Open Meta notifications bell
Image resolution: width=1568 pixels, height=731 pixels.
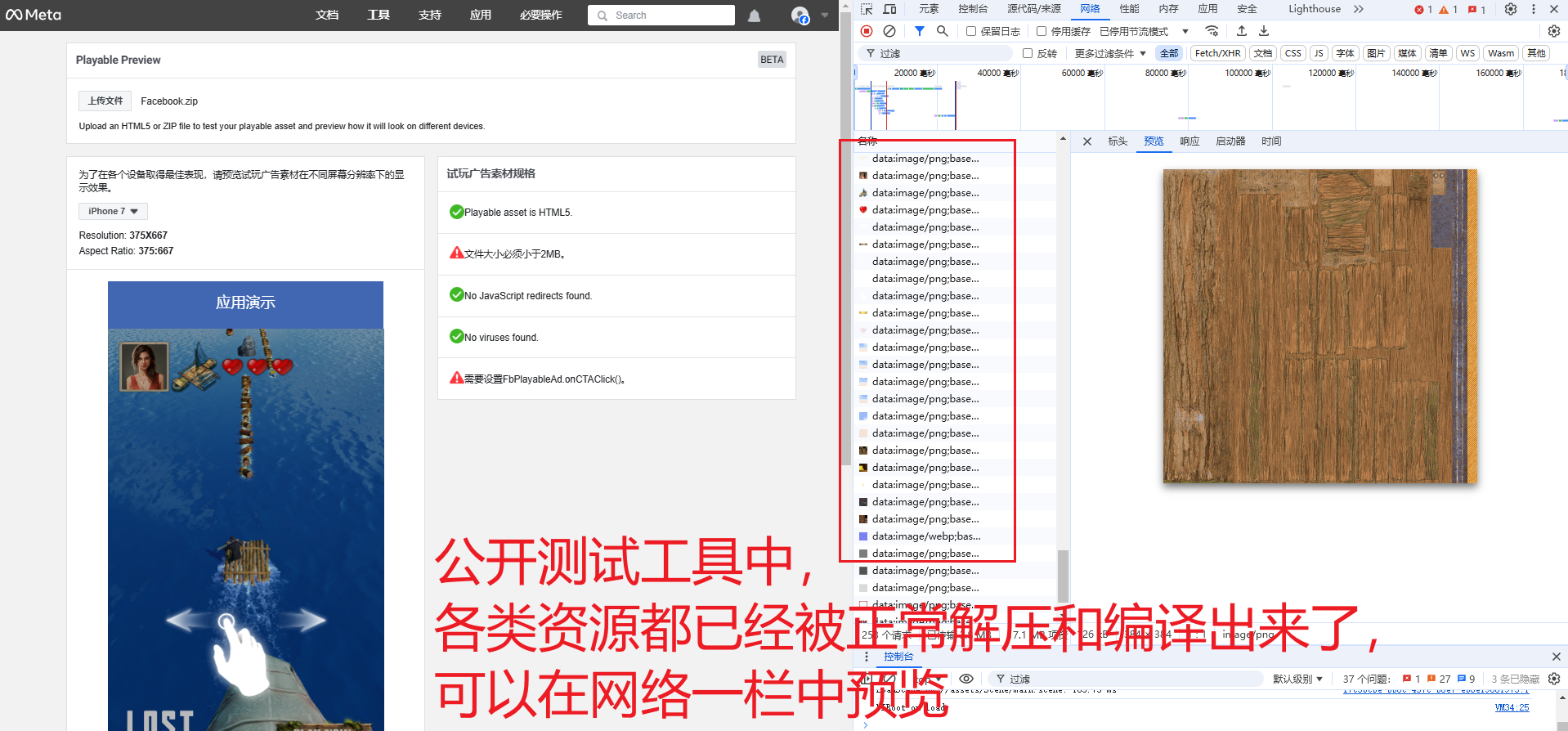click(754, 16)
